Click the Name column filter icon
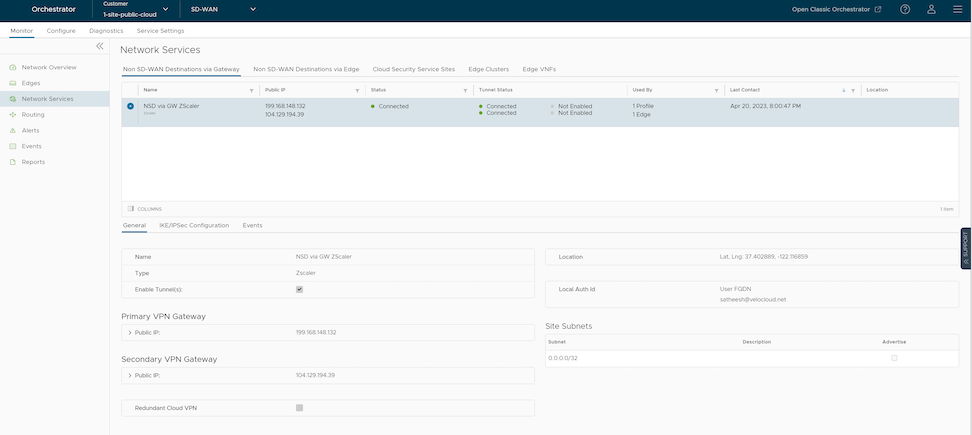 [x=251, y=90]
